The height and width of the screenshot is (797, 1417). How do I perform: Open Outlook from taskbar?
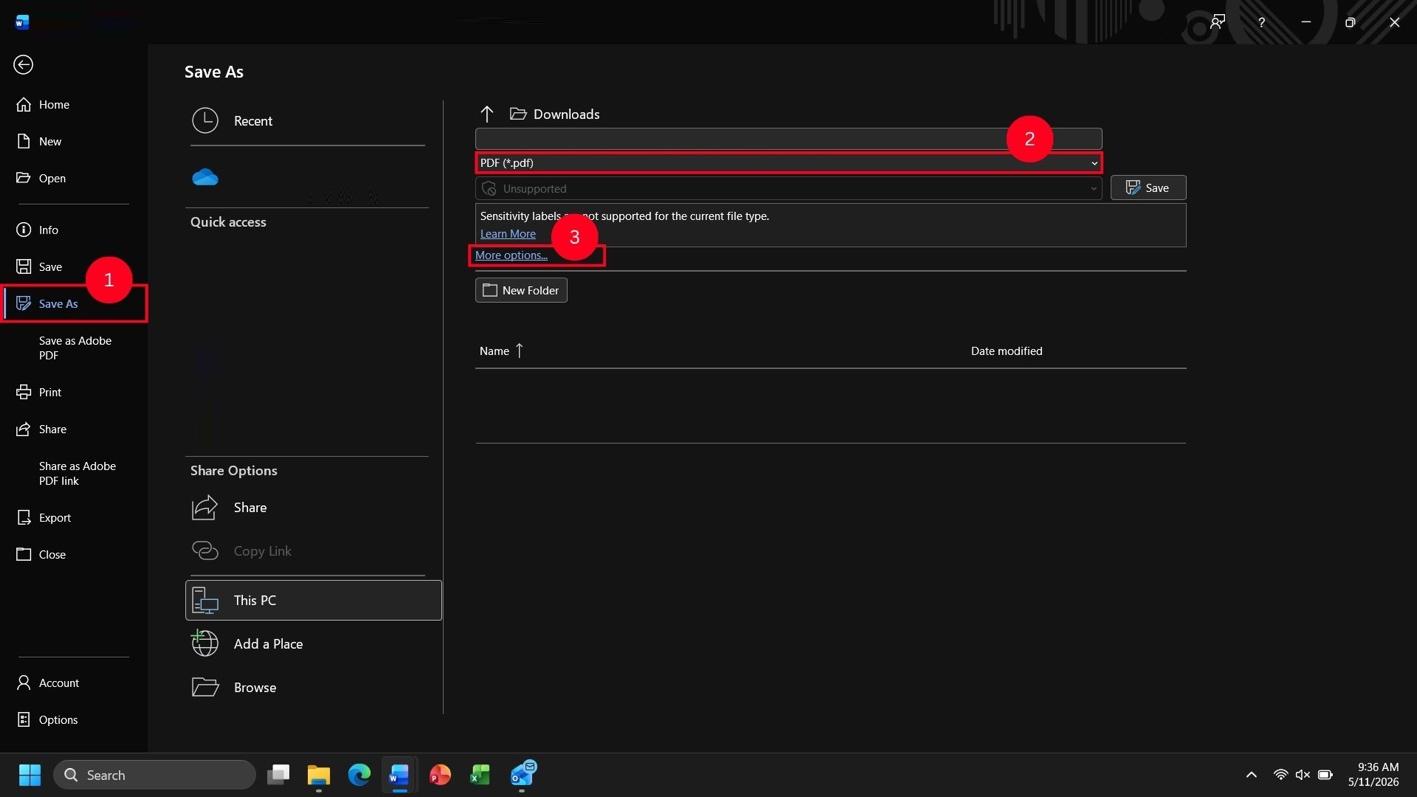point(522,775)
